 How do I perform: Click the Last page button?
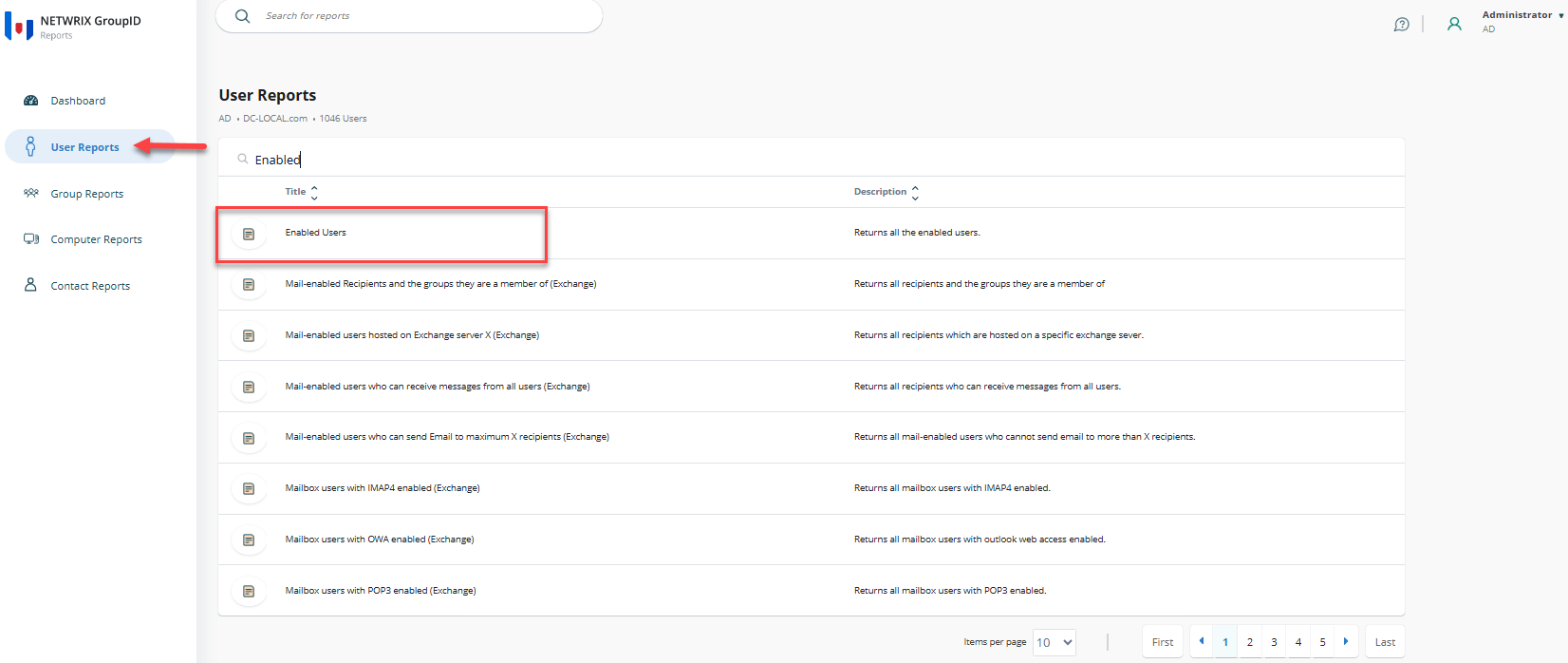(1386, 642)
